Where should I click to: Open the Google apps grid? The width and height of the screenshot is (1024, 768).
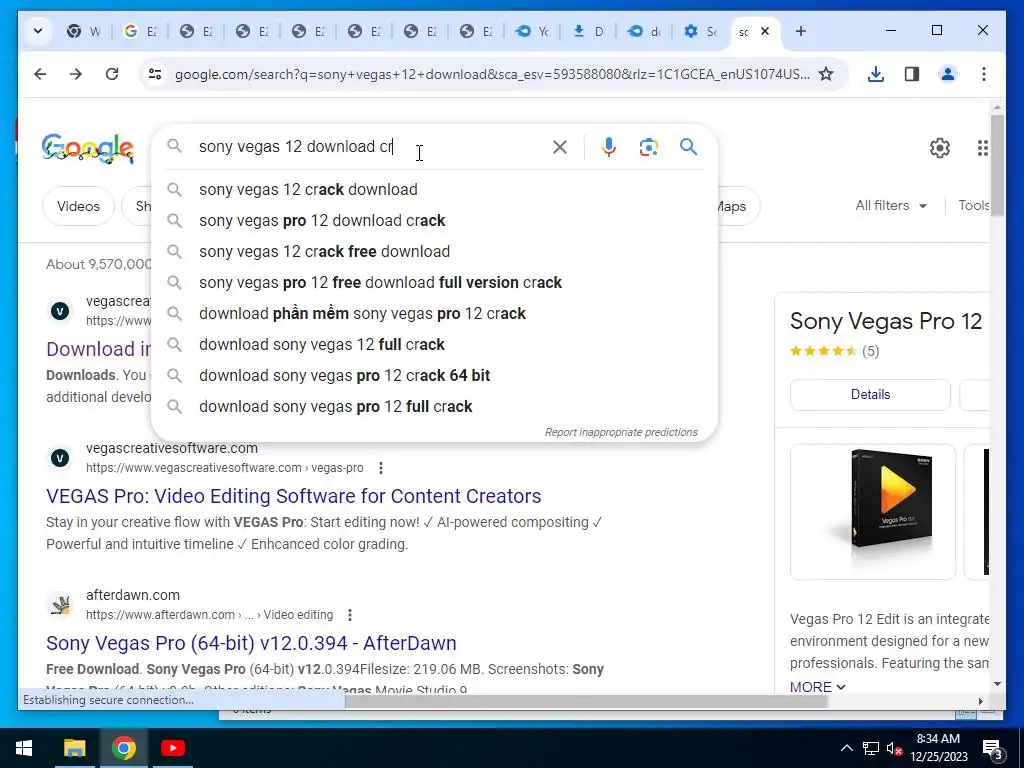click(982, 148)
